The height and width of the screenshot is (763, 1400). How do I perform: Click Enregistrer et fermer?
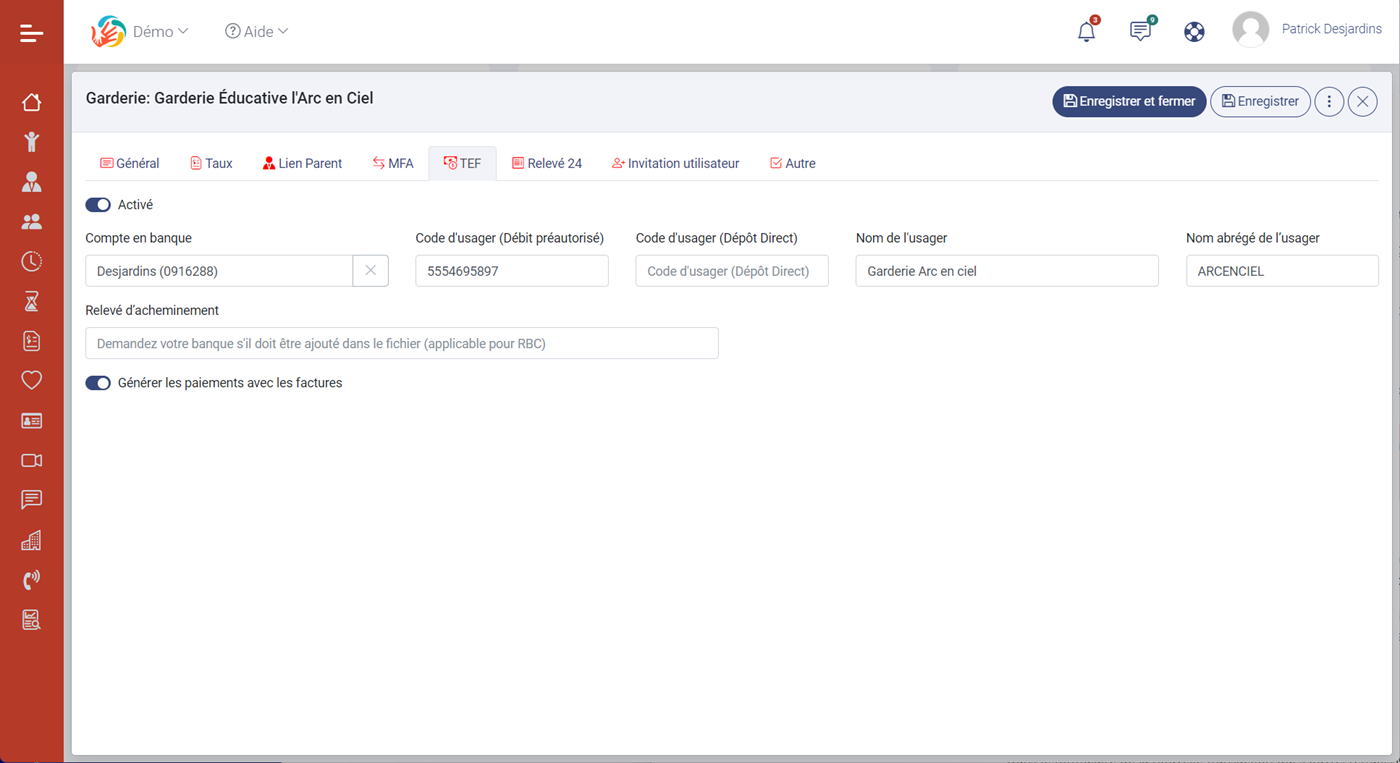pos(1129,101)
